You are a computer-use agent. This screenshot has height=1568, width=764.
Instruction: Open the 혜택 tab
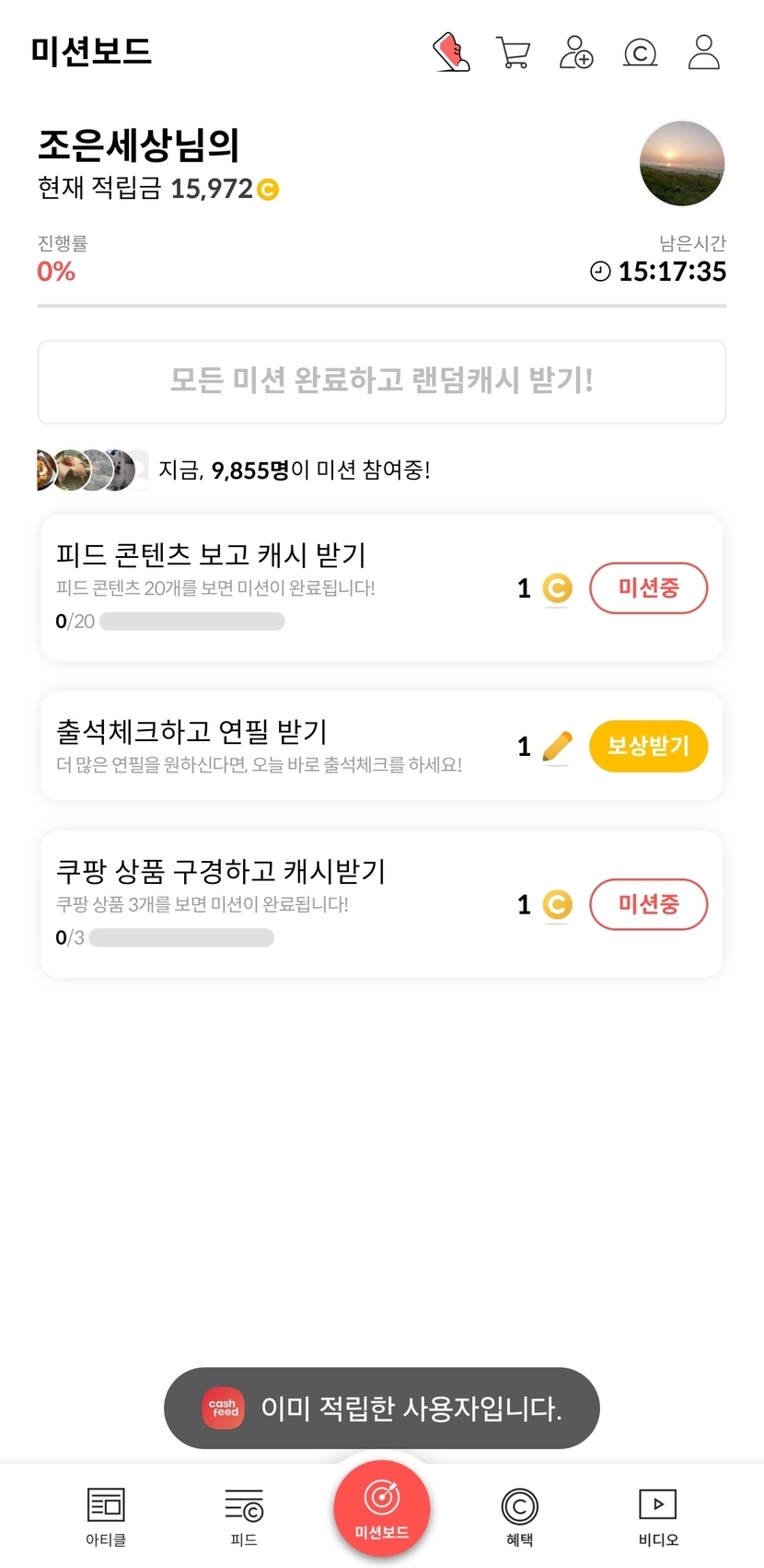coord(519,1515)
